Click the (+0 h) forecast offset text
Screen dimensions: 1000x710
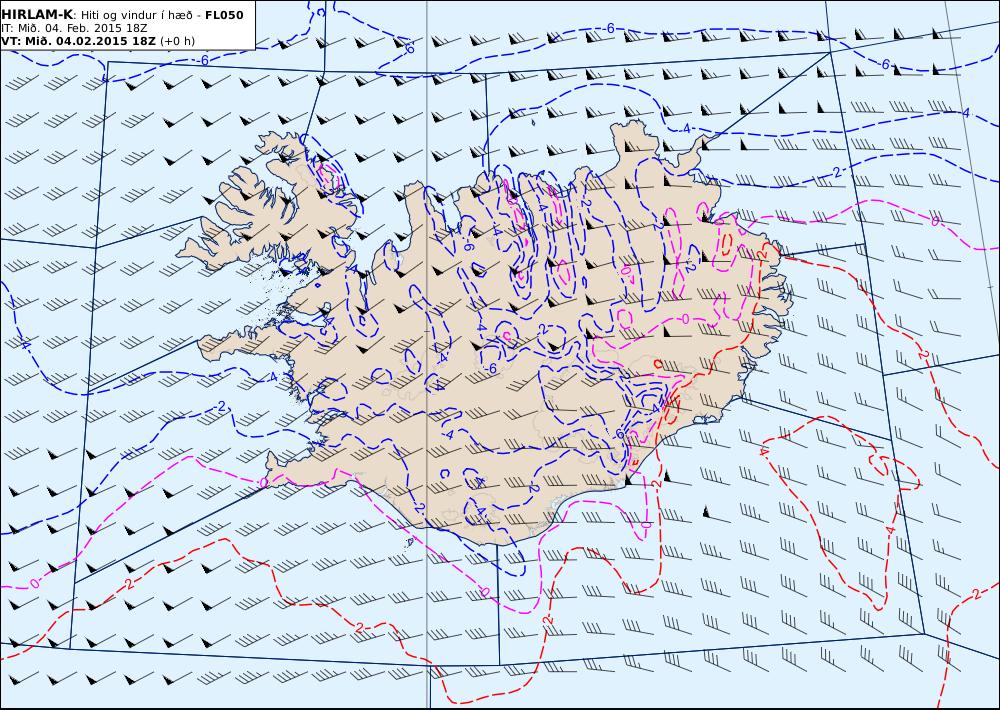pyautogui.click(x=177, y=41)
